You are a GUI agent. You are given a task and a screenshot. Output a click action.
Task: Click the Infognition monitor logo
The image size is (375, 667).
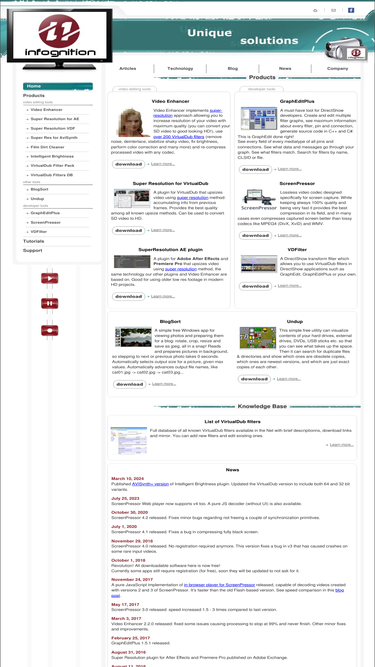[x=60, y=39]
